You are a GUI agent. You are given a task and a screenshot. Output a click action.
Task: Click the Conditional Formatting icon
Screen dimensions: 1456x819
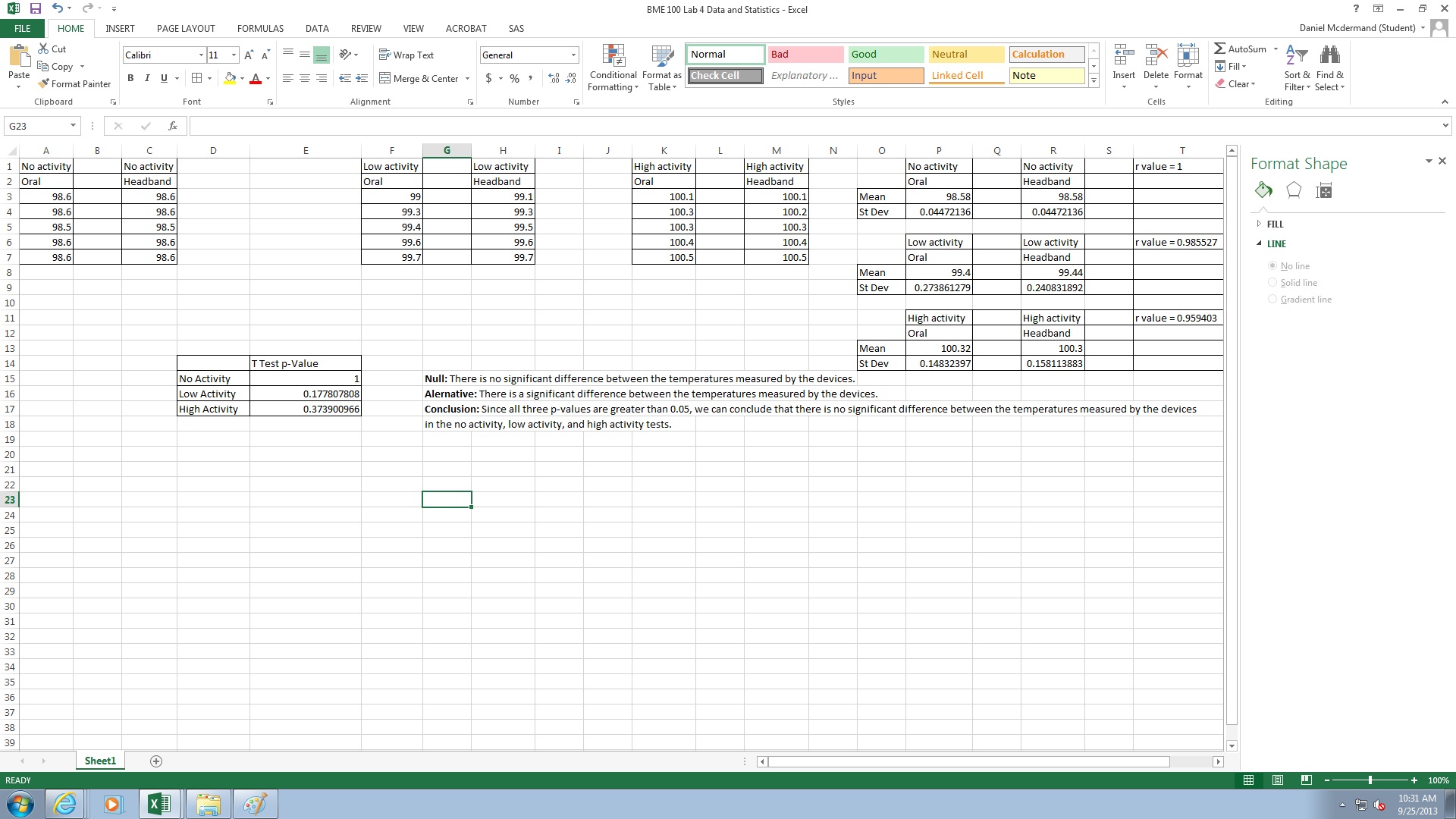pos(613,57)
